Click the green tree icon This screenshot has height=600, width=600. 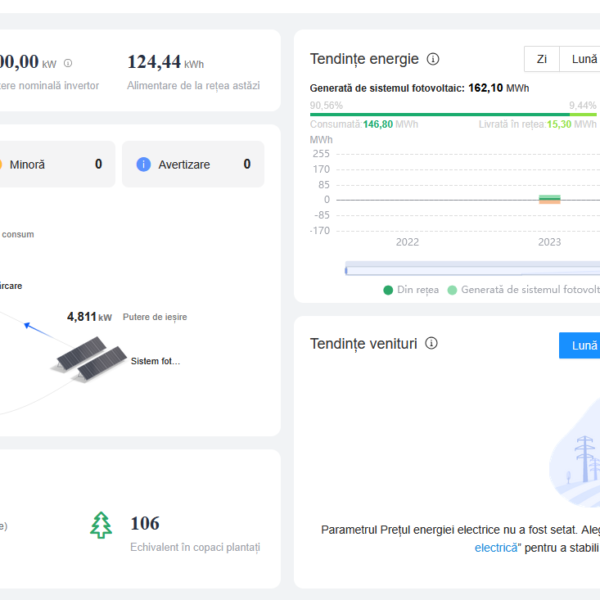click(101, 525)
